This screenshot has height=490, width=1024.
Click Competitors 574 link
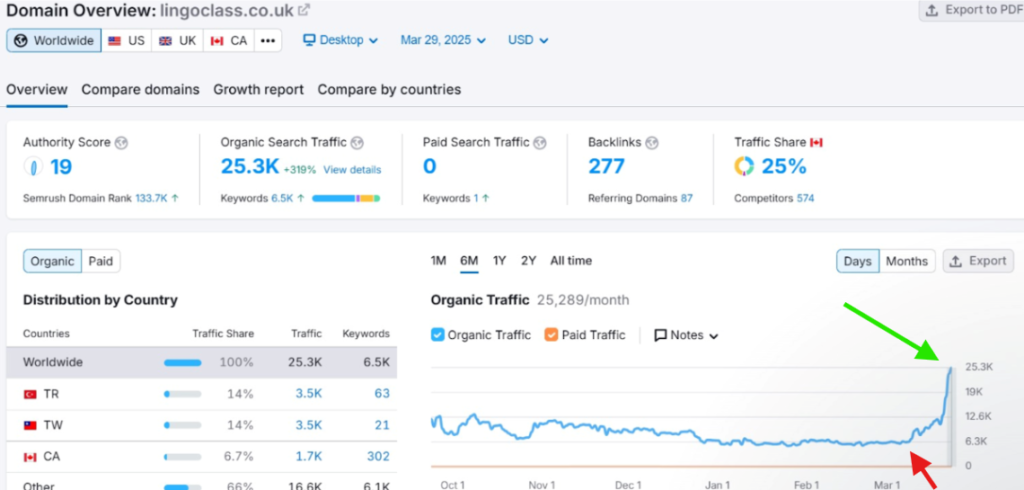point(805,198)
